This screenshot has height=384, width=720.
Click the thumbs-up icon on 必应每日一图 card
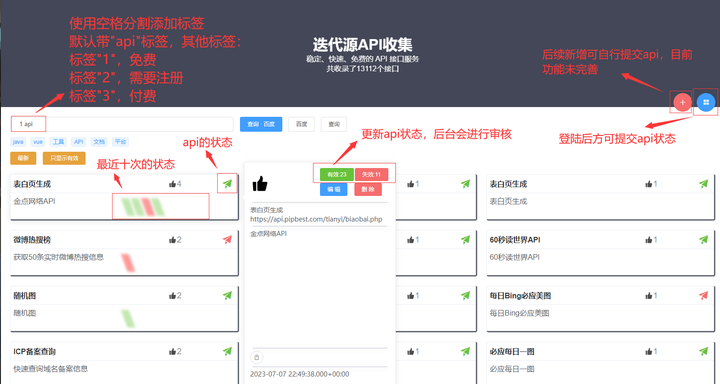coord(648,352)
